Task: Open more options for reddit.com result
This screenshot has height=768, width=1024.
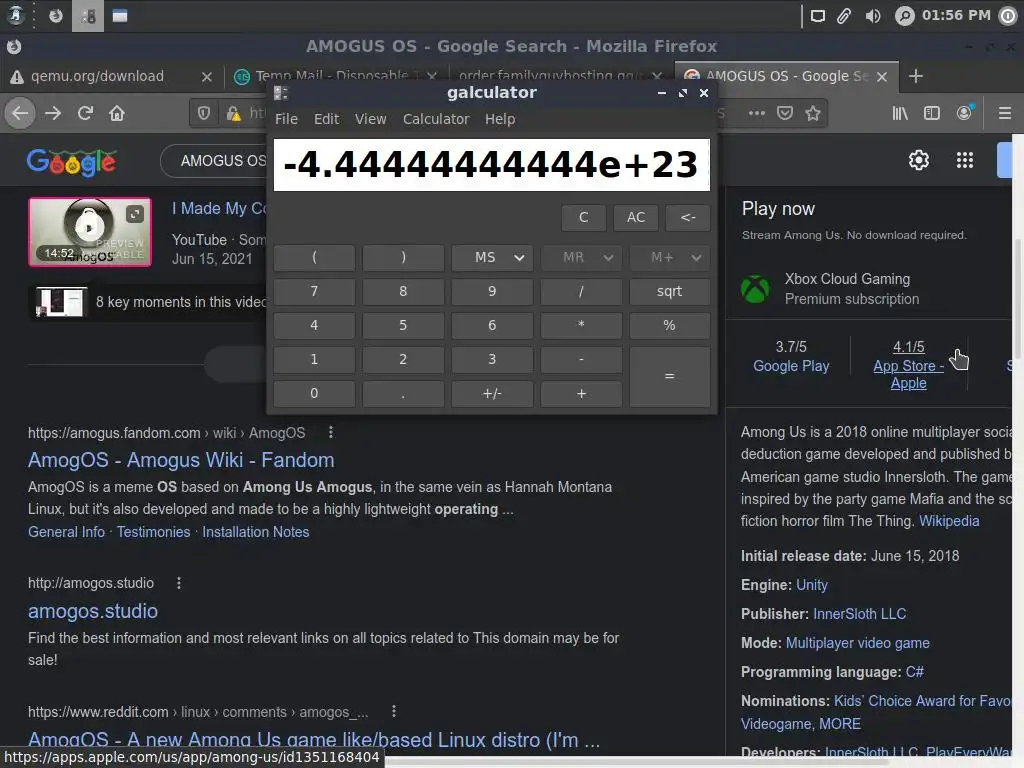Action: (394, 711)
